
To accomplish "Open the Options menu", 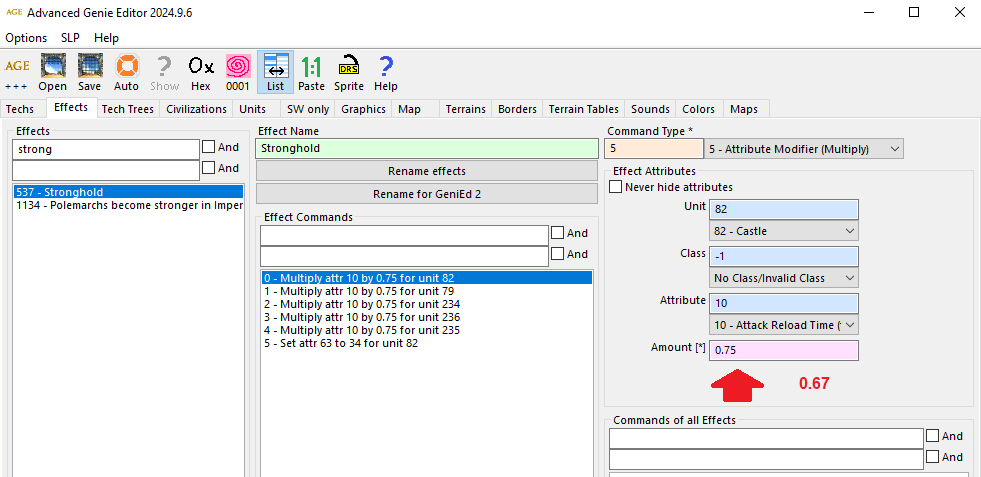I will point(26,38).
